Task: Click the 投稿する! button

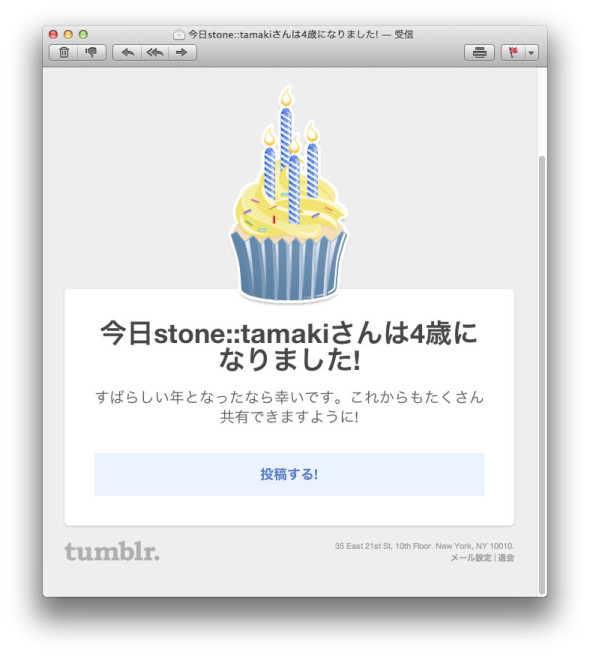Action: (x=289, y=474)
